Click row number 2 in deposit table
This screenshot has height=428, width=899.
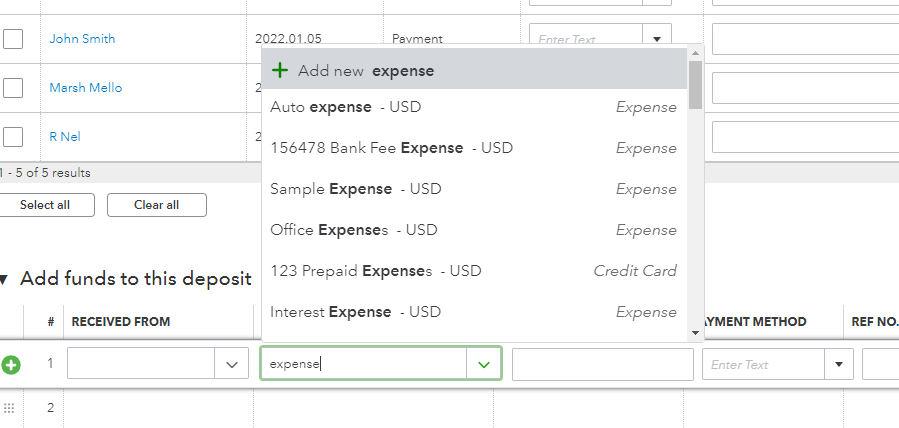click(x=50, y=407)
